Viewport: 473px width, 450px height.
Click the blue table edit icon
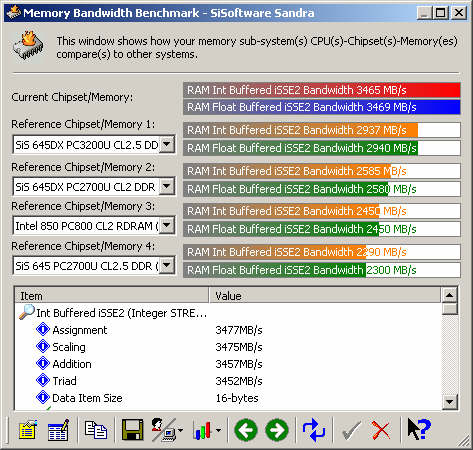[58, 430]
